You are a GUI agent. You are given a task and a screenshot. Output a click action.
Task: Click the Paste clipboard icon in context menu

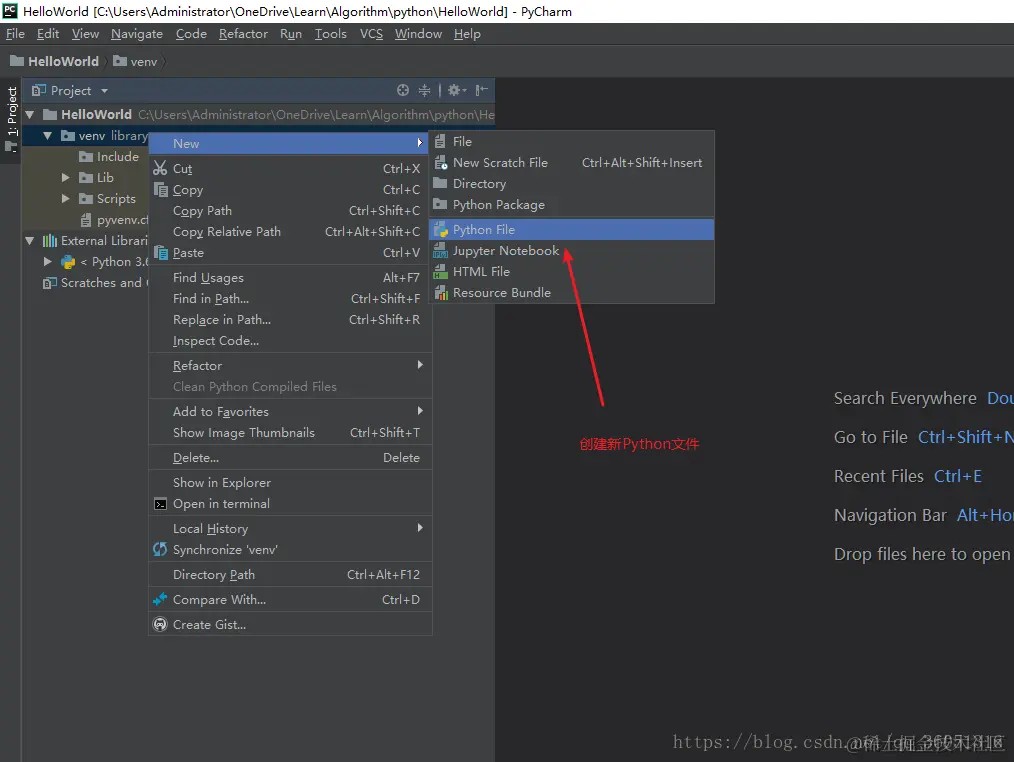tap(160, 252)
